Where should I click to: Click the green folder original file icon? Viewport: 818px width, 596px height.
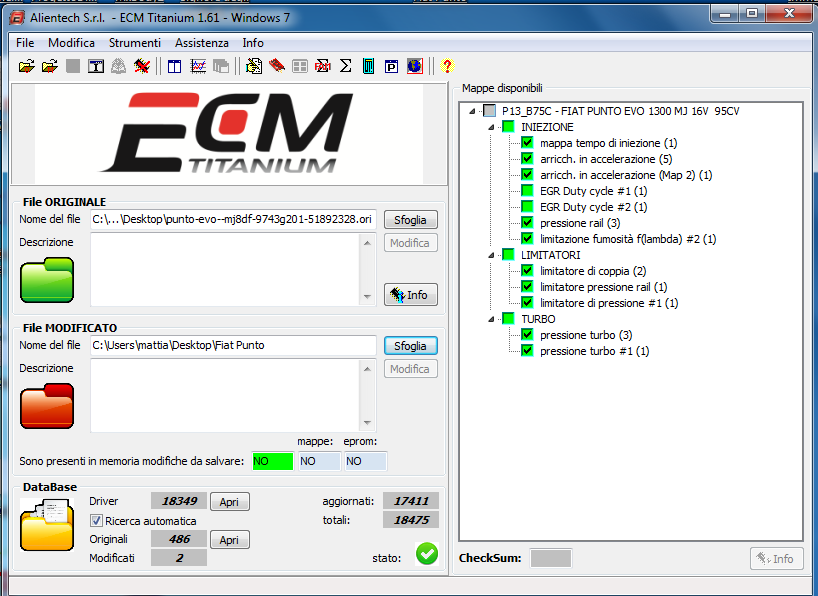pyautogui.click(x=47, y=280)
